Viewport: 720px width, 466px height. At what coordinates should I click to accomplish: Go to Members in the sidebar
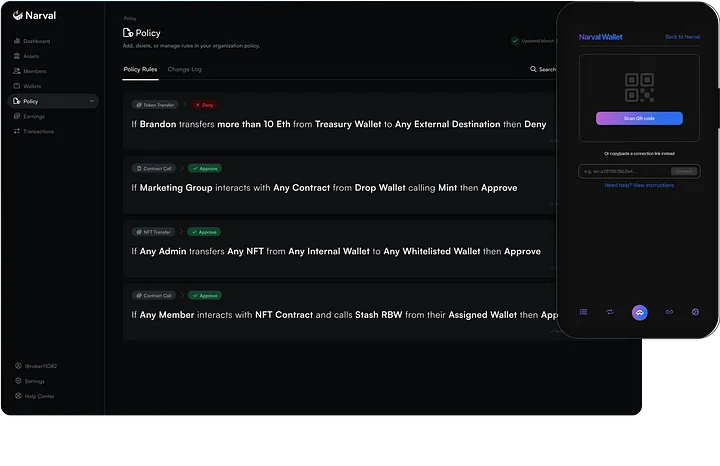click(x=30, y=71)
